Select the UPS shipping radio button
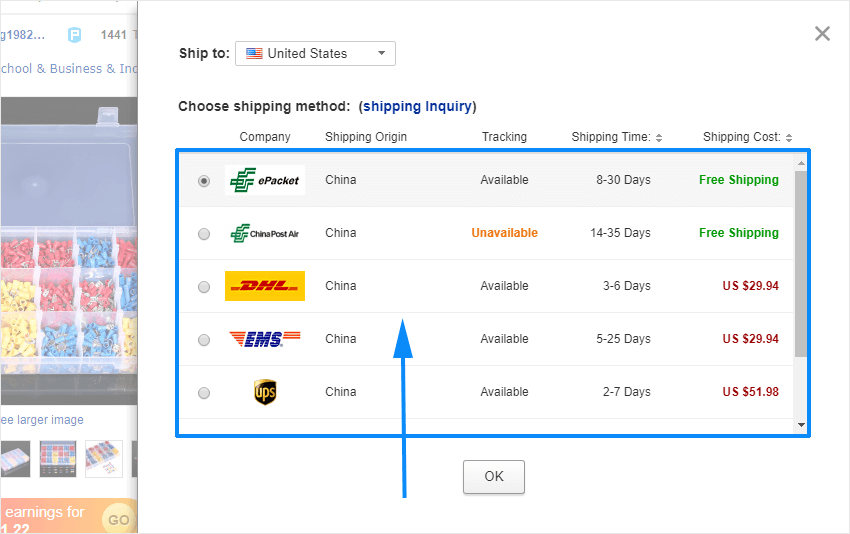Screen dimensions: 850x534 click(x=204, y=393)
